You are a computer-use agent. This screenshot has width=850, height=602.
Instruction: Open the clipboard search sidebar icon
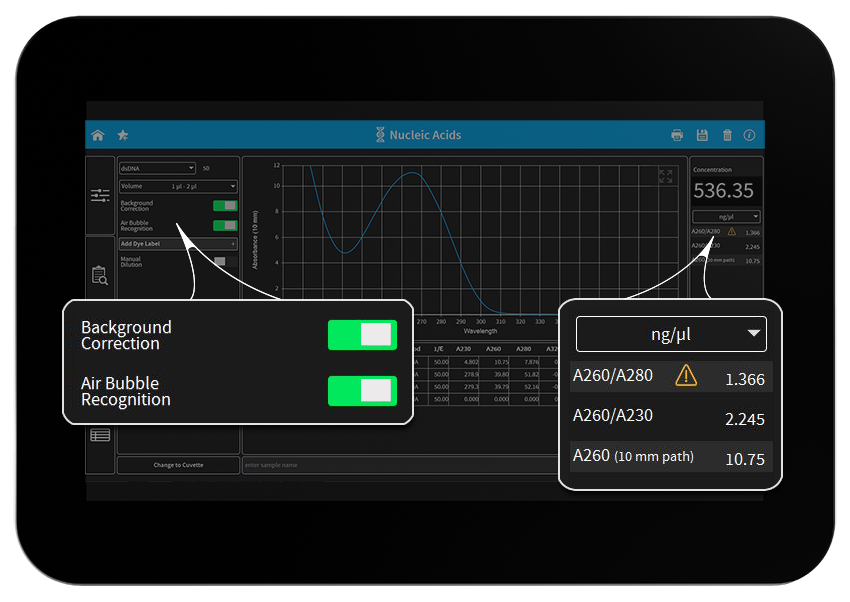point(100,275)
